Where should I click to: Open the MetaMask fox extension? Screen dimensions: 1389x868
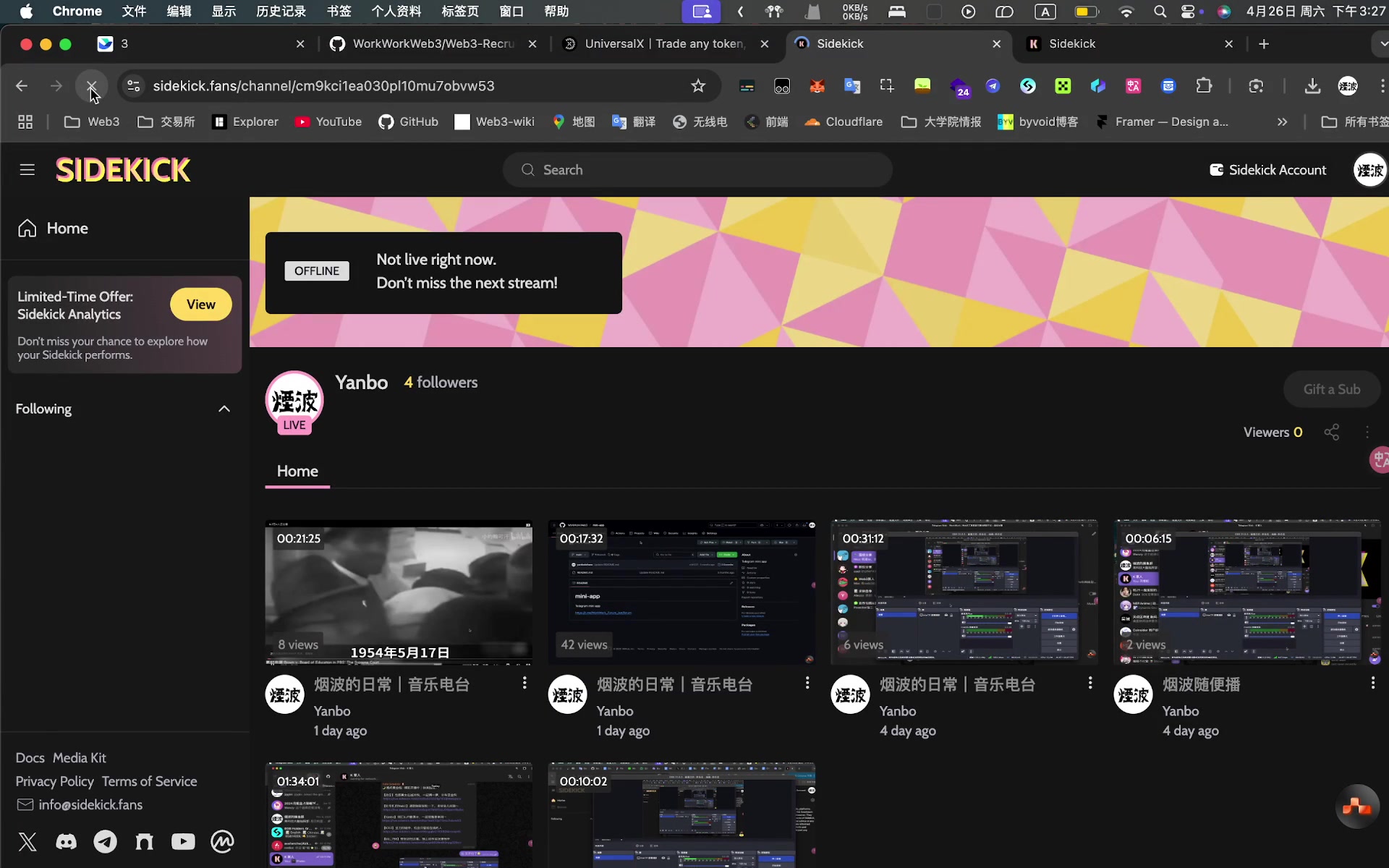click(x=817, y=86)
